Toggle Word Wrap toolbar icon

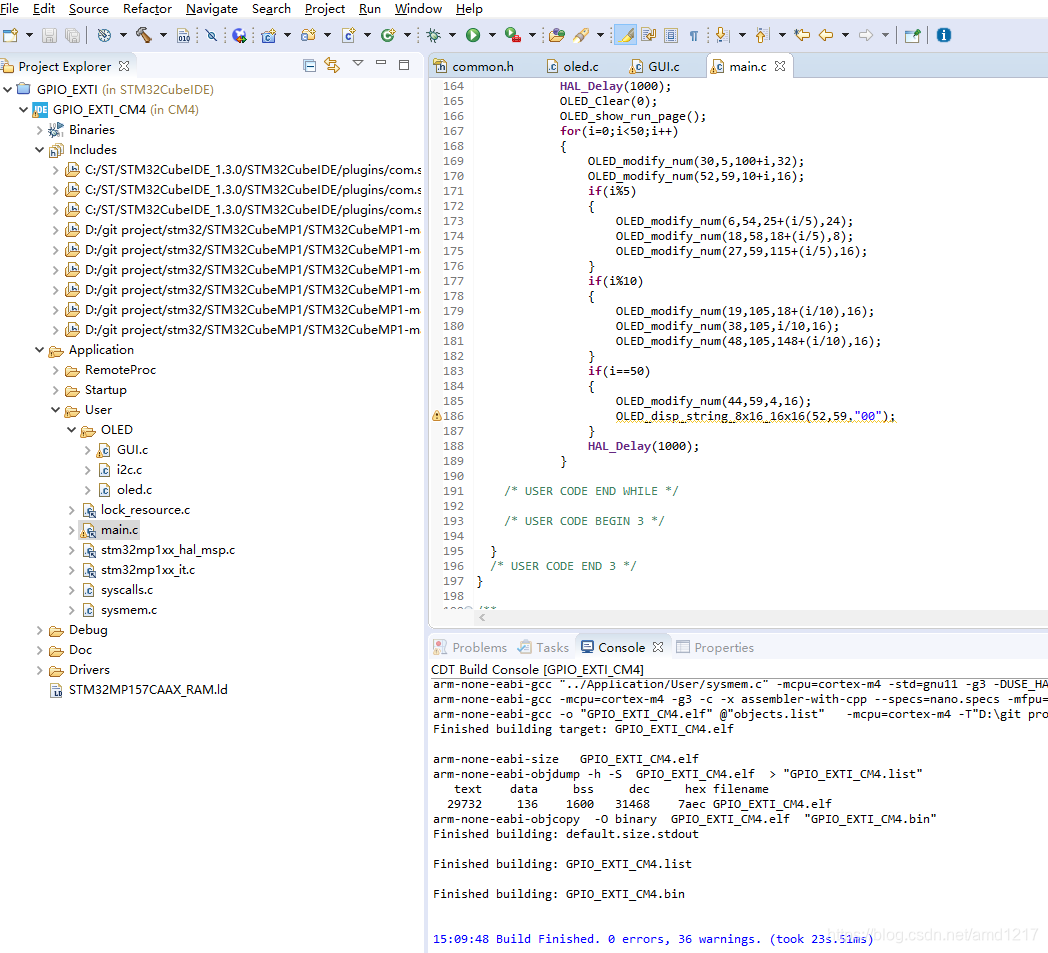[x=648, y=35]
